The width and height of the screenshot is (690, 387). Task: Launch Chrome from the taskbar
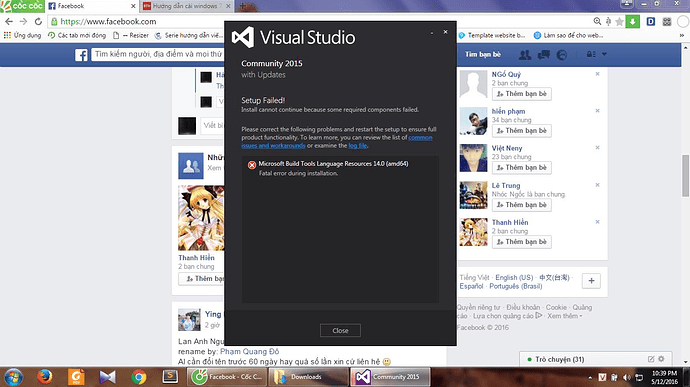pos(139,377)
